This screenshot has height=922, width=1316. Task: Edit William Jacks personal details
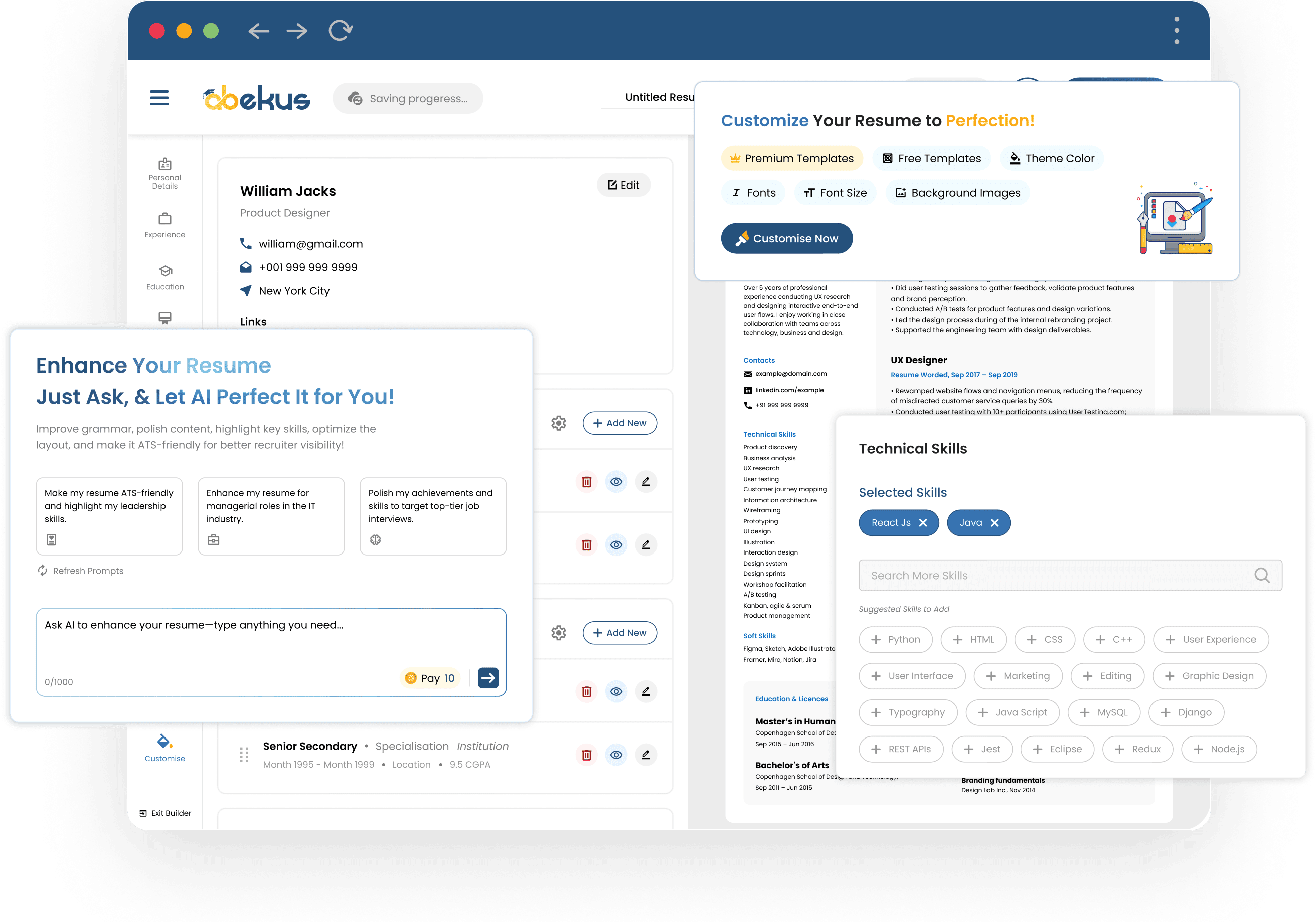click(x=623, y=185)
